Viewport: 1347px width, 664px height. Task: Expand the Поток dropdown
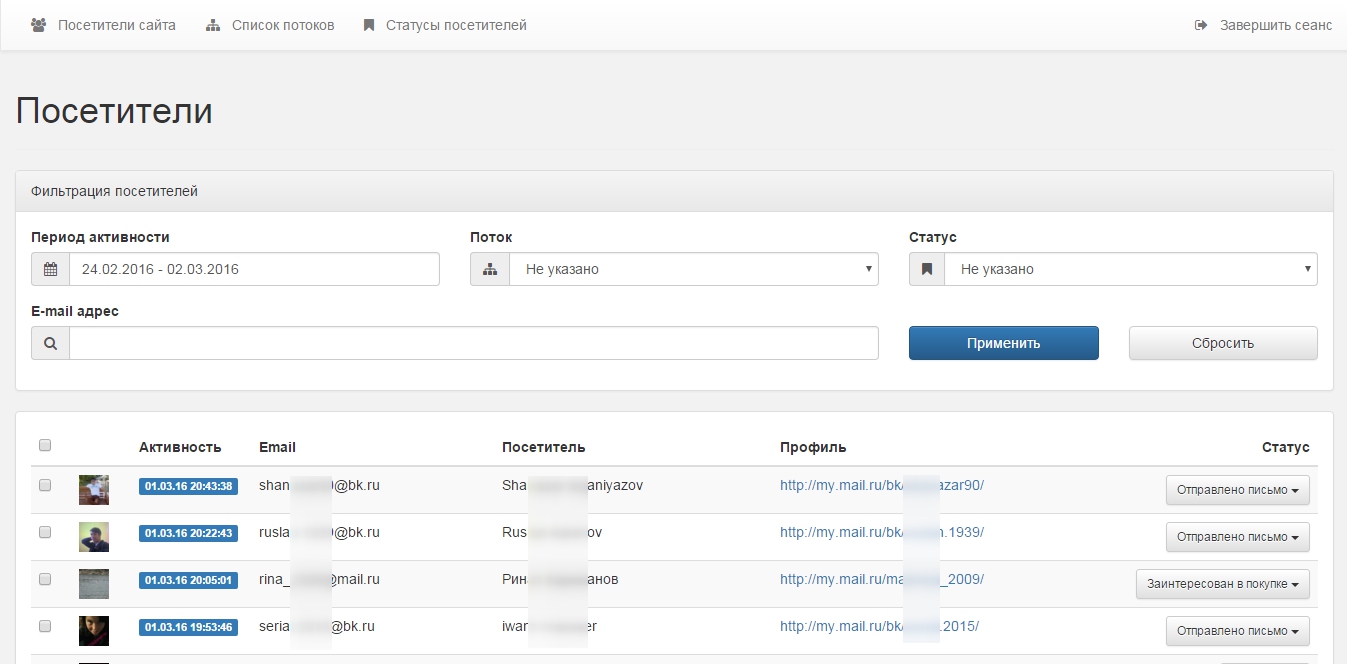(x=693, y=269)
